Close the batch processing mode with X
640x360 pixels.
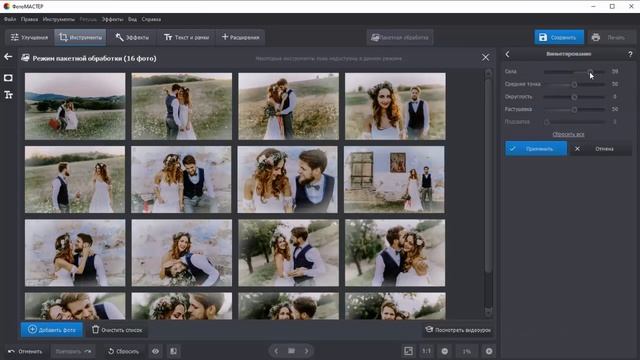[x=485, y=58]
